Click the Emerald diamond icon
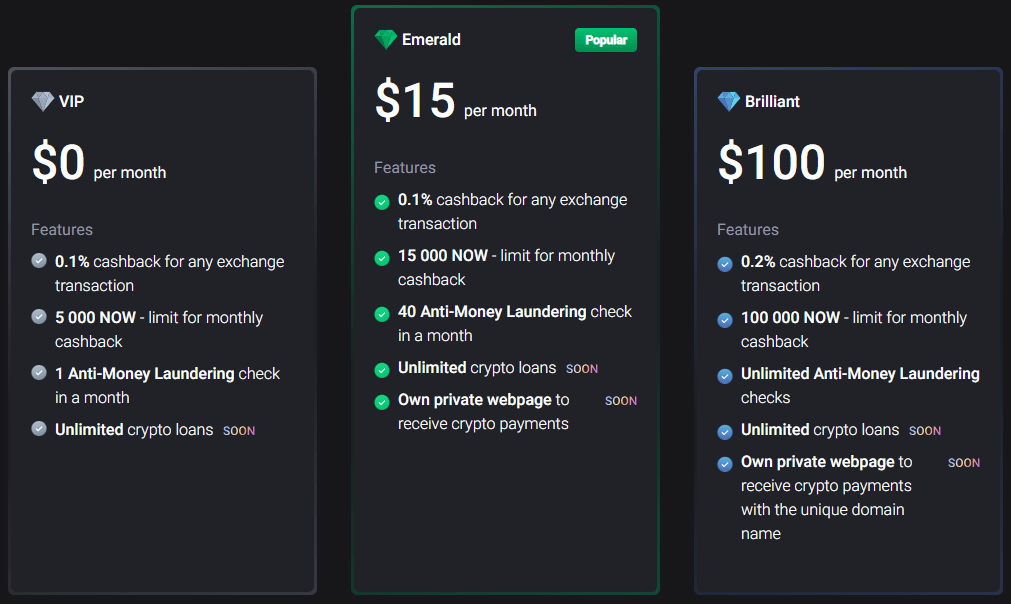Screen dimensions: 1011x604 [x=386, y=39]
